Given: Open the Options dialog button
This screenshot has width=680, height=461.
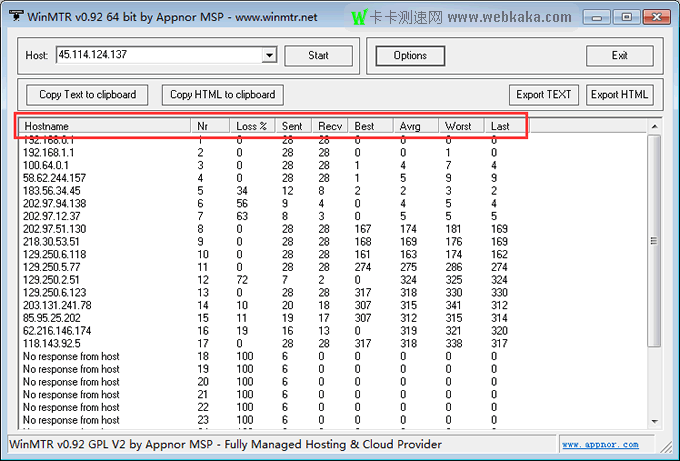Looking at the screenshot, I should [x=410, y=56].
